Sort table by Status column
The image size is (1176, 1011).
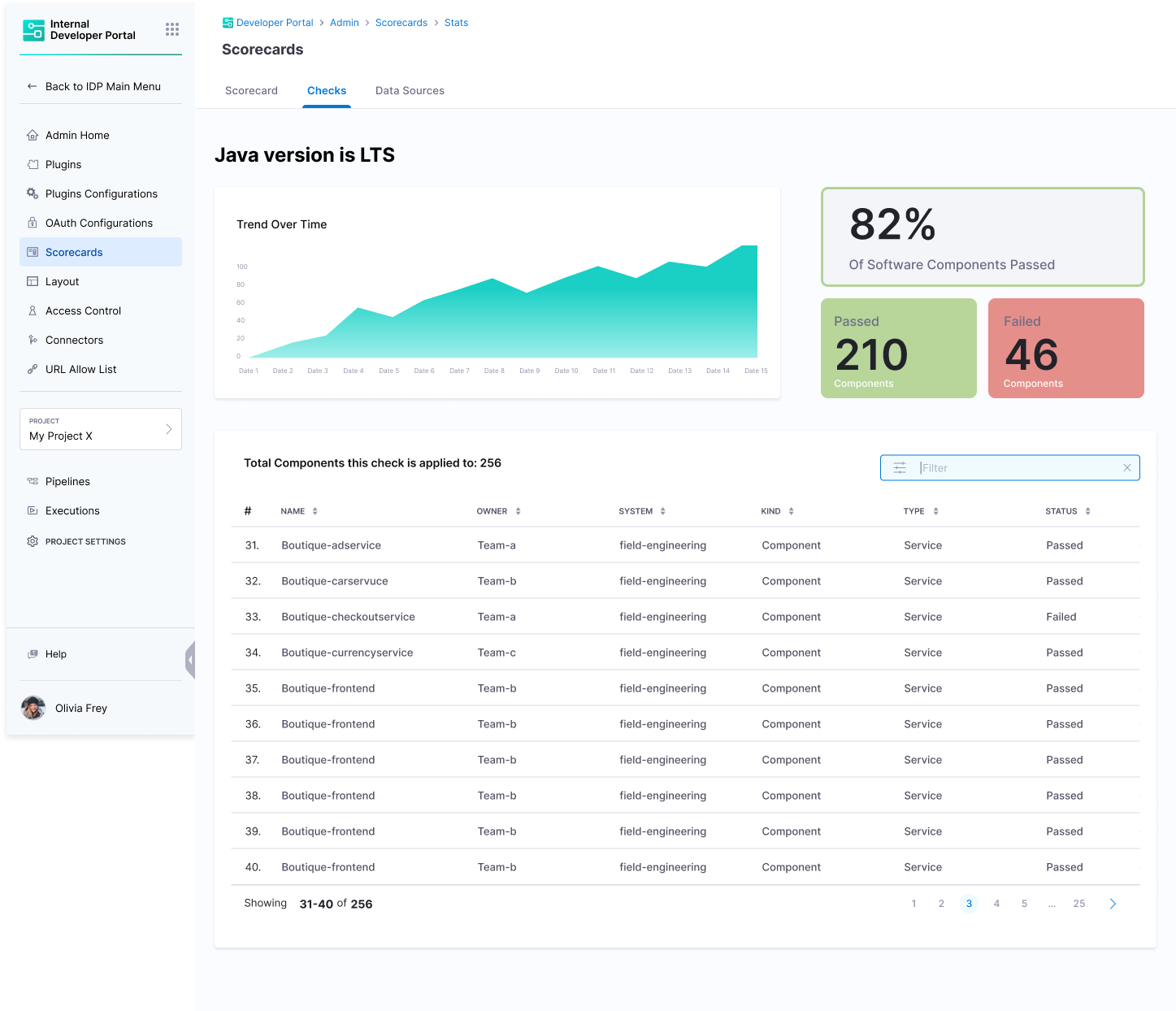point(1087,511)
